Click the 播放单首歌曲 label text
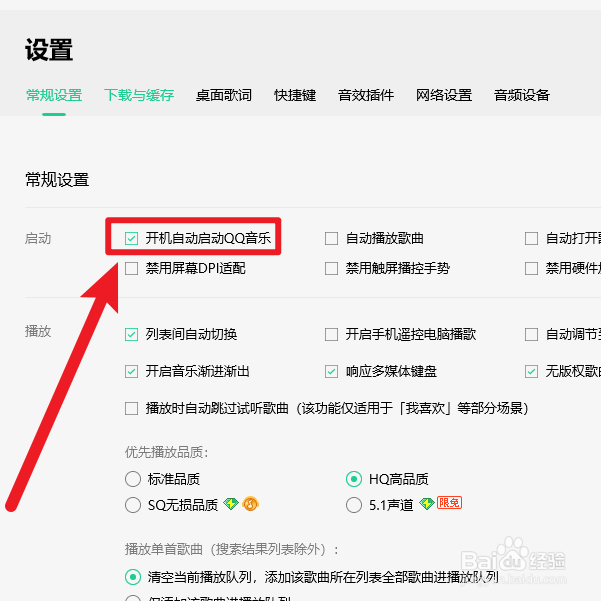The width and height of the screenshot is (601, 601). [x=232, y=550]
